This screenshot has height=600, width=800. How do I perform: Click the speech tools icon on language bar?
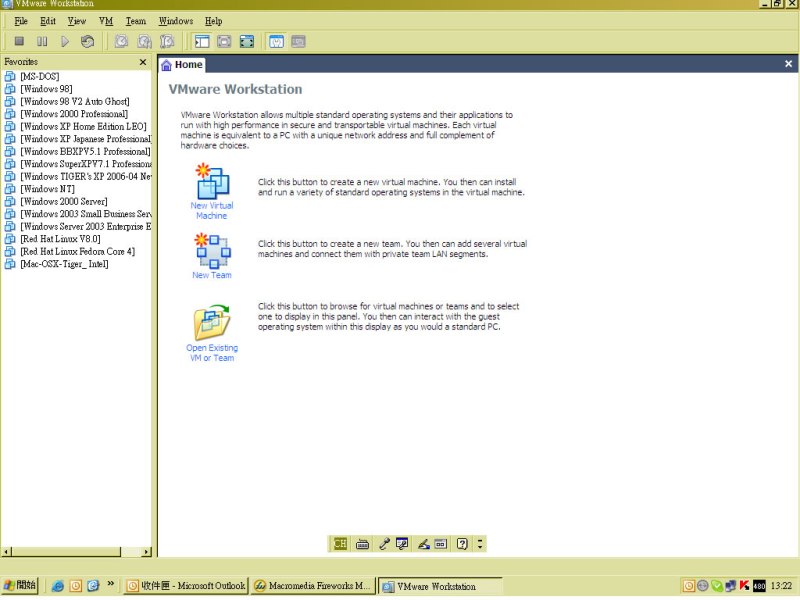[402, 544]
